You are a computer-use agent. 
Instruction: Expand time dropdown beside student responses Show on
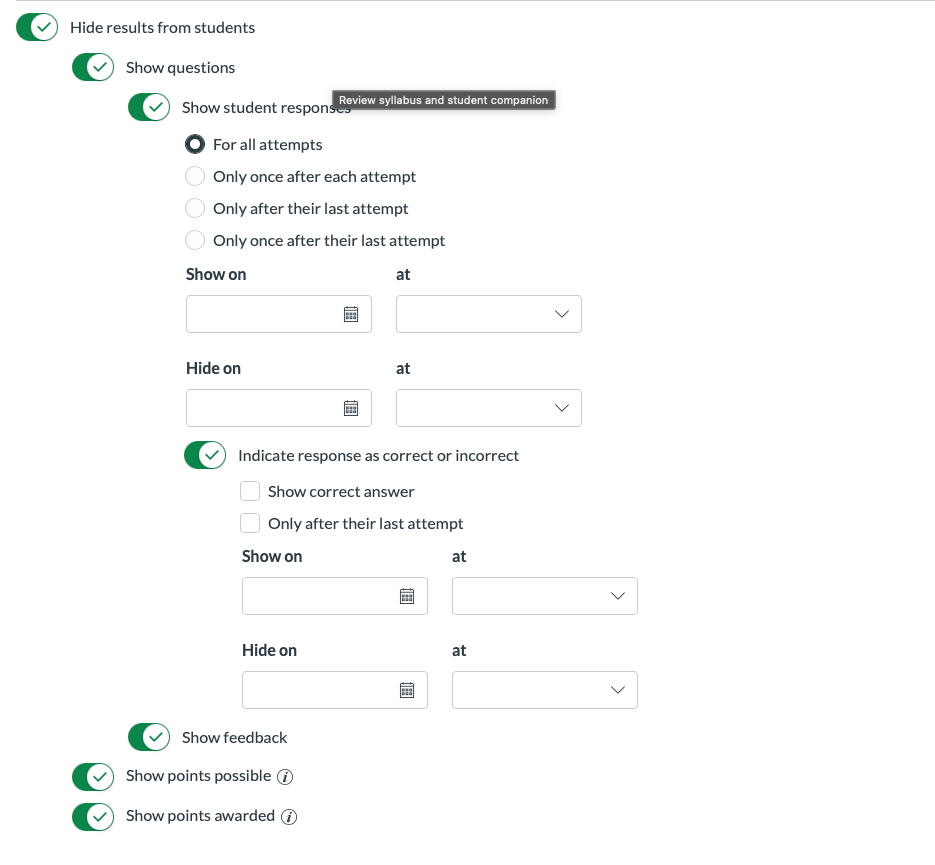click(488, 314)
